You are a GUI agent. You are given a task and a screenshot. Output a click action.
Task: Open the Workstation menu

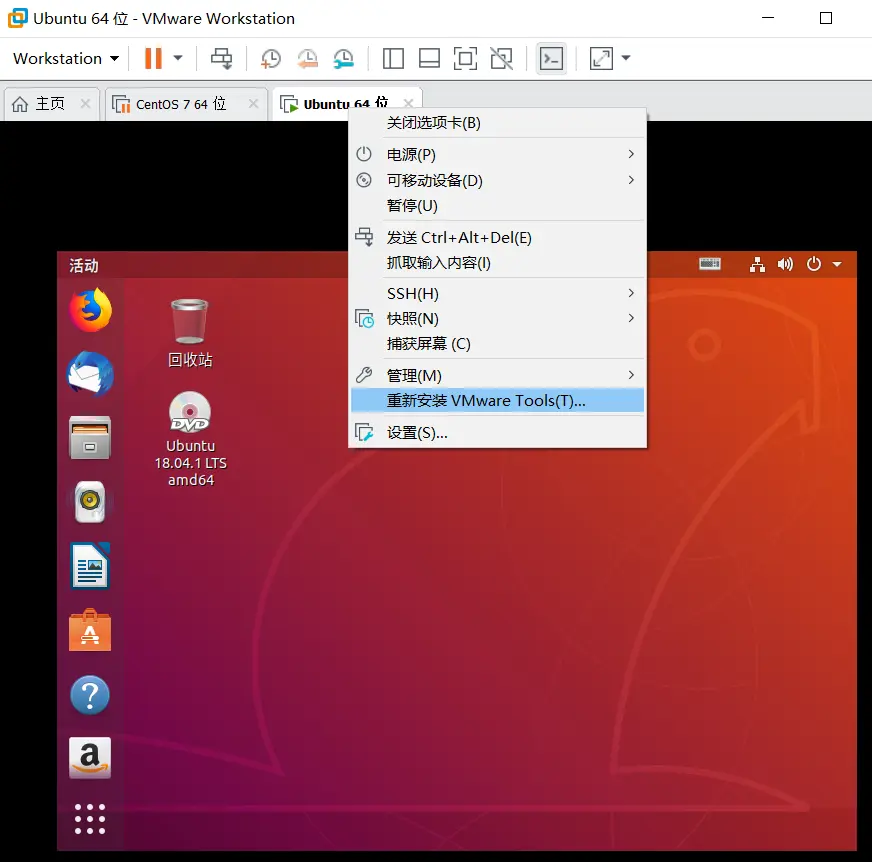tap(66, 58)
